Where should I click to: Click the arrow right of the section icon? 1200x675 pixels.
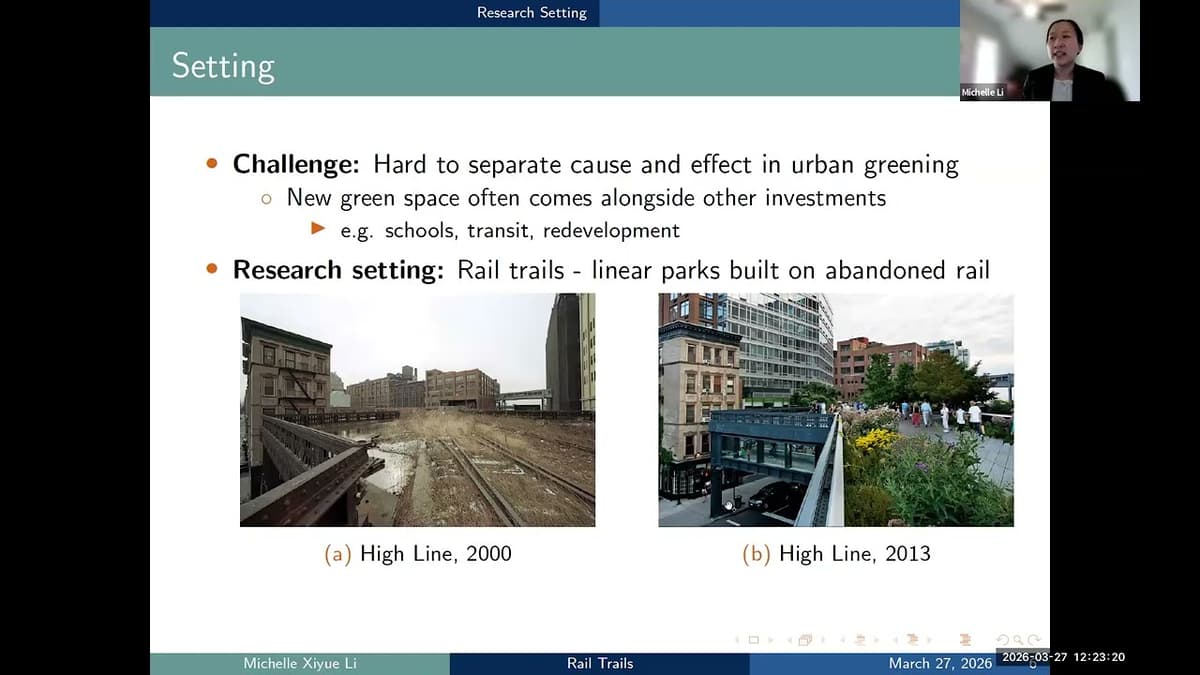pyautogui.click(x=876, y=640)
